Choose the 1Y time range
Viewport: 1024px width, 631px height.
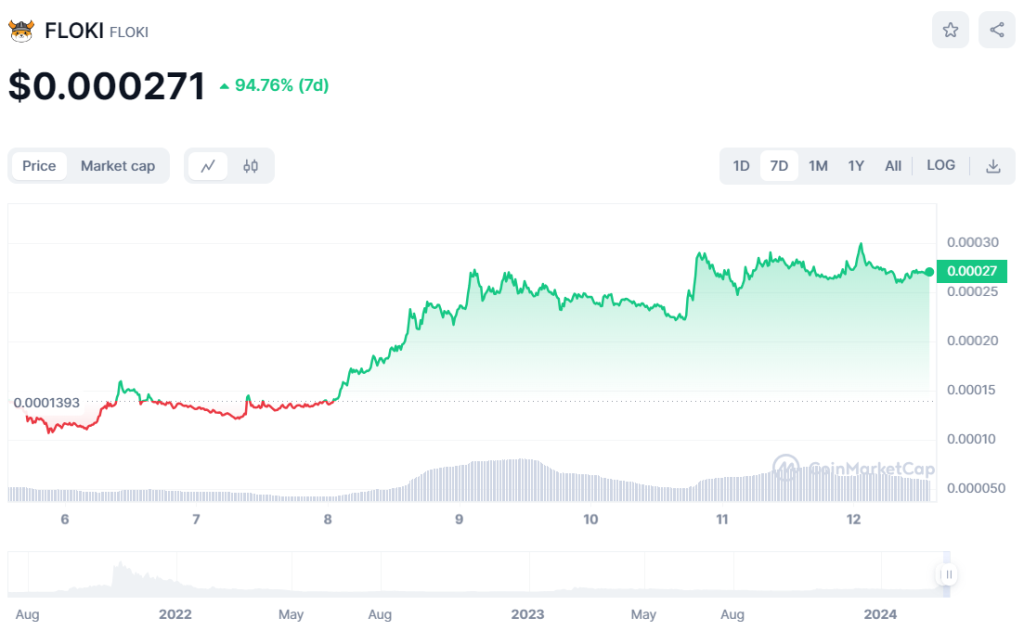856,166
